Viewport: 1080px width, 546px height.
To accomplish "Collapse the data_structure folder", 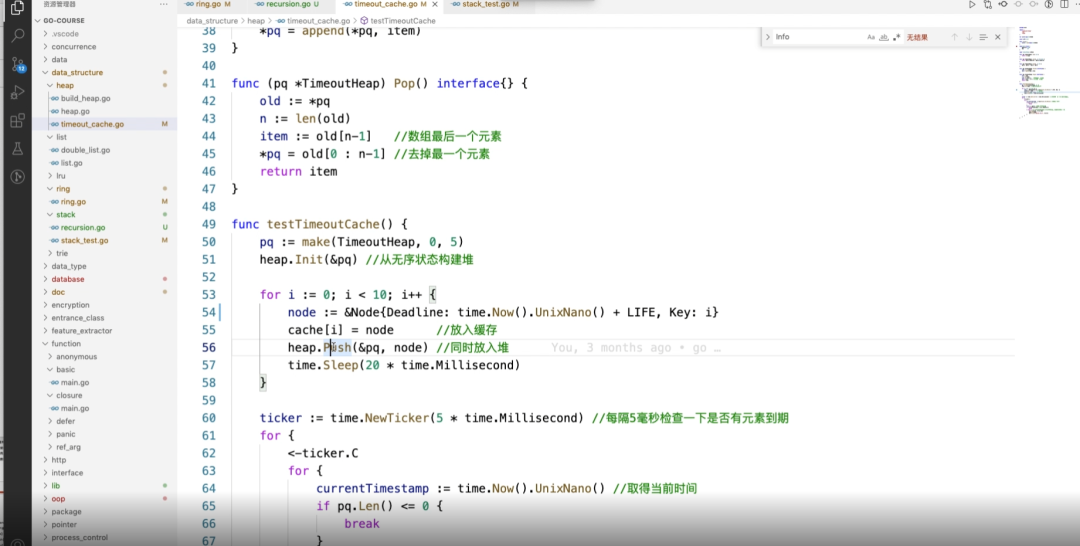I will [76, 73].
